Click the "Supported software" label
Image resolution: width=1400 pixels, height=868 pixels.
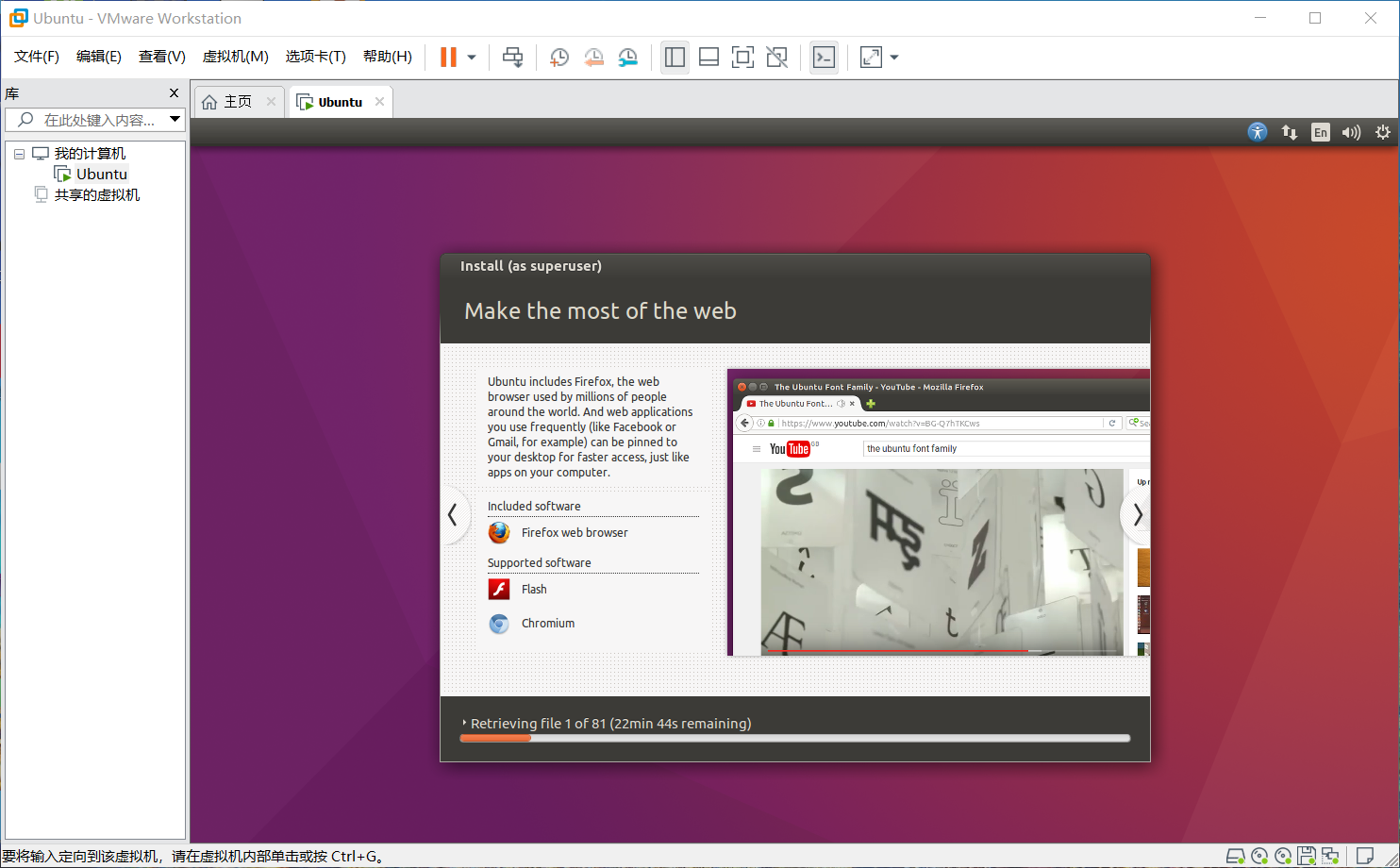pyautogui.click(x=540, y=563)
